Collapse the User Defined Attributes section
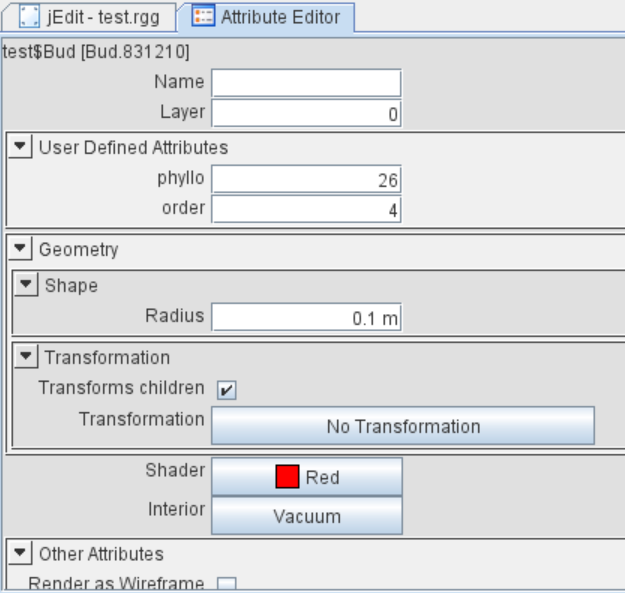Screen dimensions: 625x593 [x=21, y=147]
